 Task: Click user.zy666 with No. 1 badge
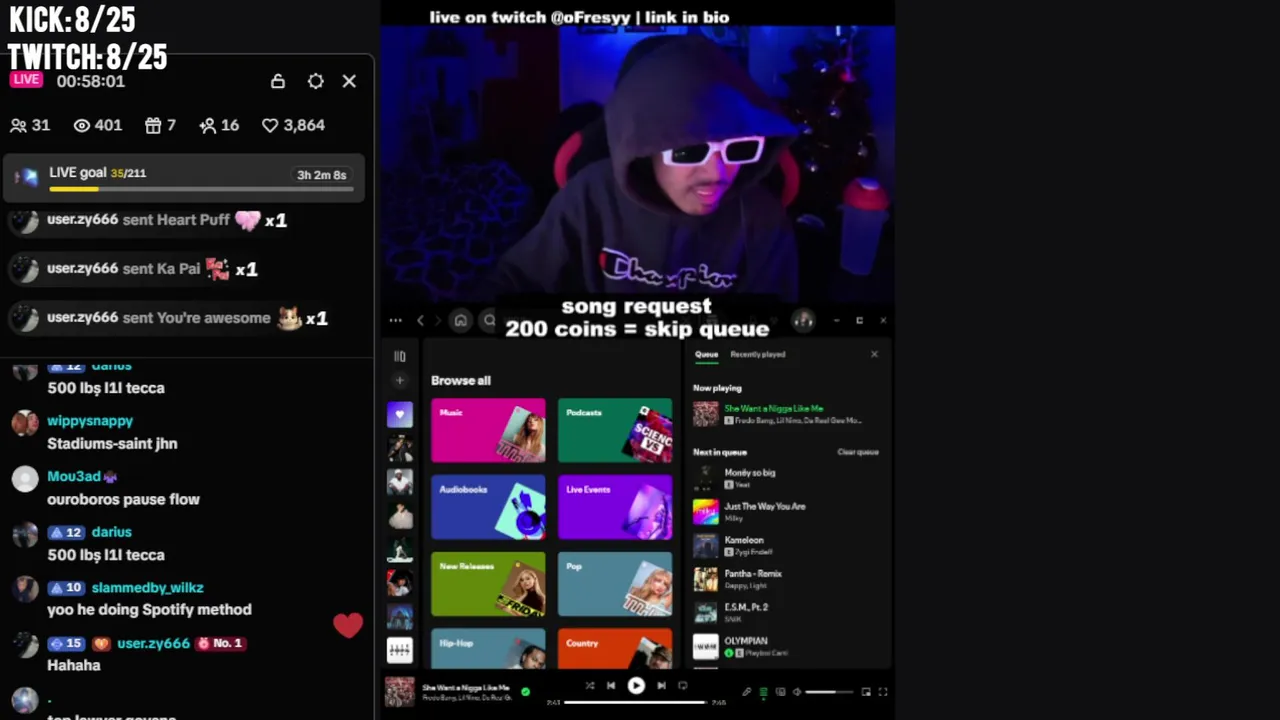click(153, 643)
